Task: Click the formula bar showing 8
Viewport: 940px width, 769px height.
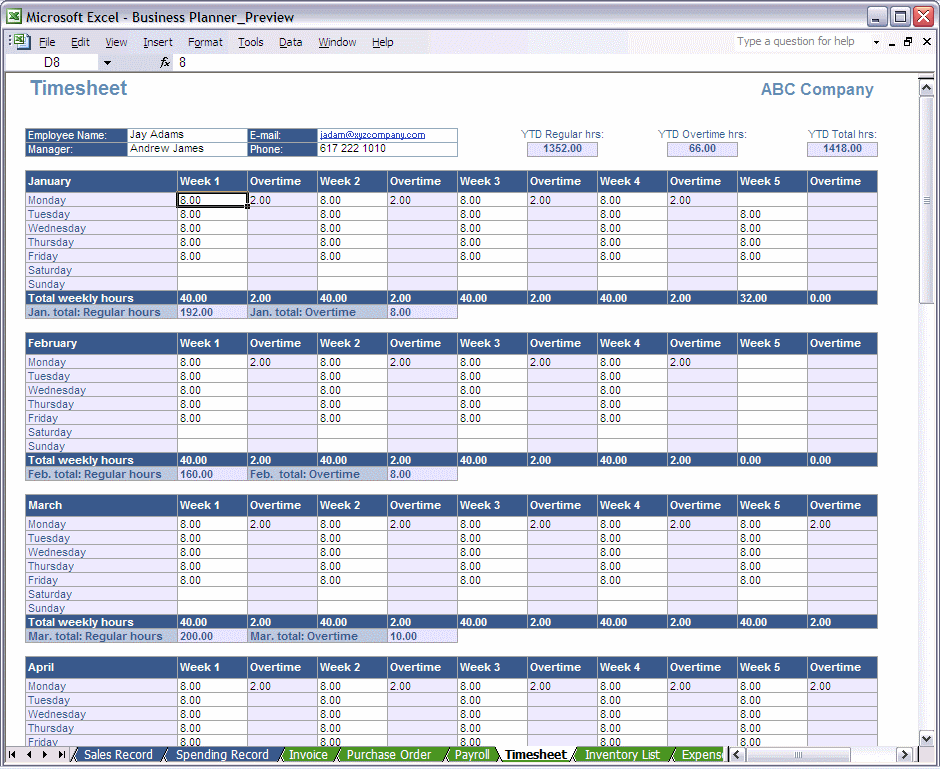Action: [552, 62]
